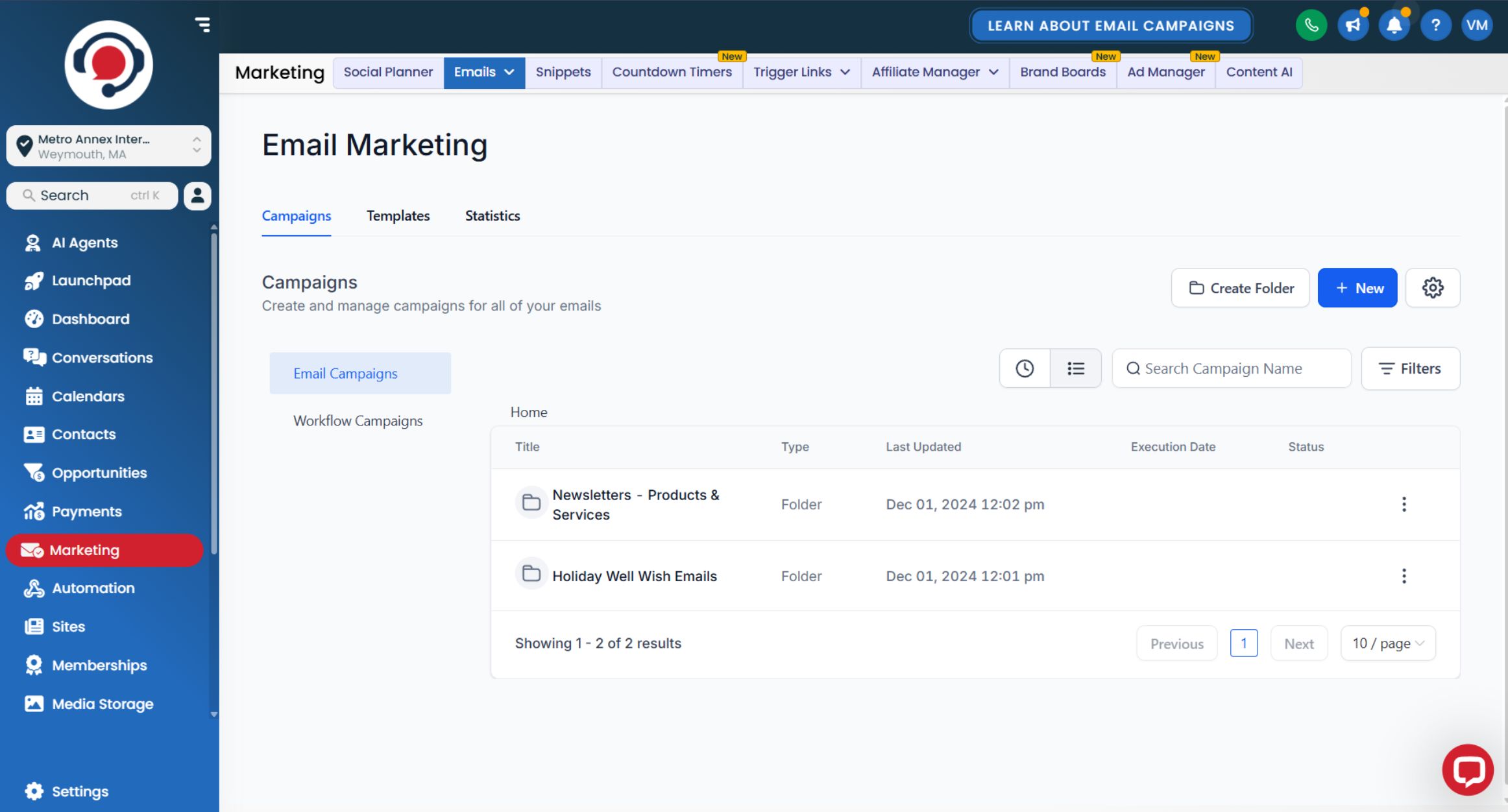Open the 10 / page size dropdown

coord(1388,643)
